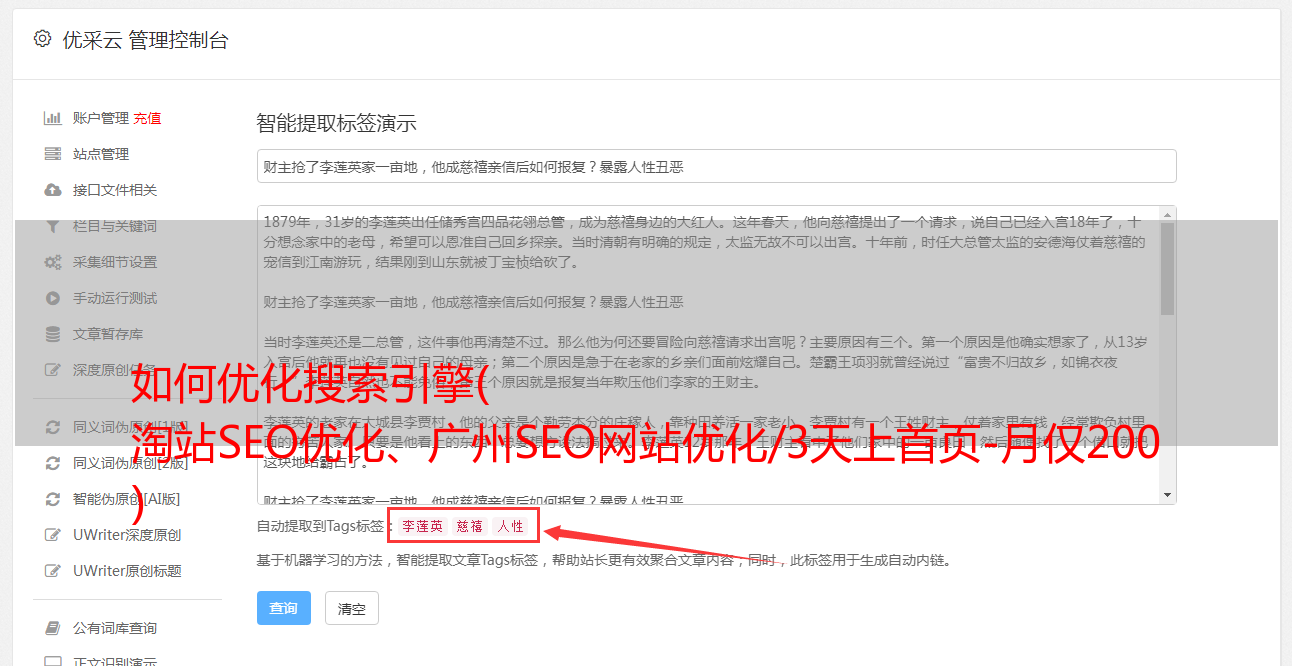Click the 手动运行测试 play icon
Viewport: 1292px width, 666px height.
tap(53, 298)
